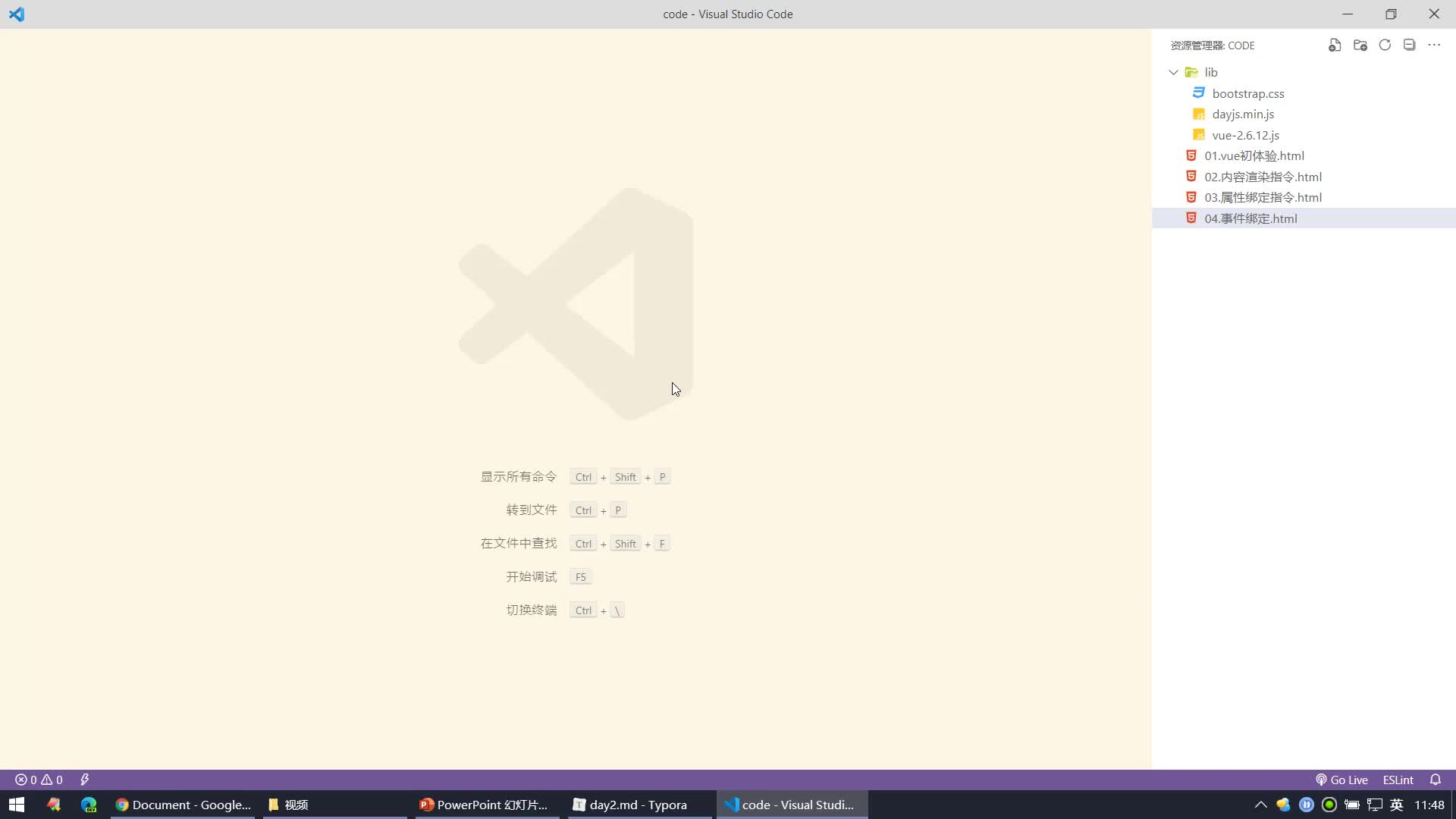Click the code - Visual Studio taskbar button

(792, 805)
